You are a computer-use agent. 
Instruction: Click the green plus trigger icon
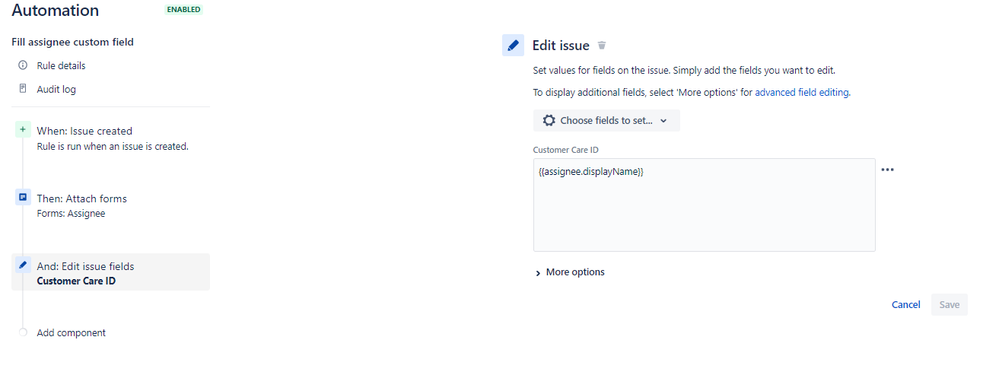pyautogui.click(x=23, y=130)
